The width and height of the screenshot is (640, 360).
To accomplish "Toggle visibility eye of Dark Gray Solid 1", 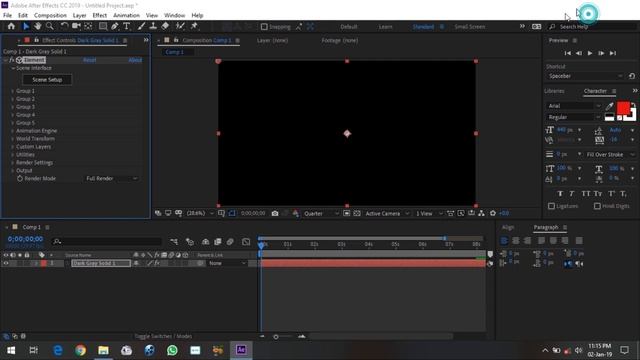I will (6, 263).
